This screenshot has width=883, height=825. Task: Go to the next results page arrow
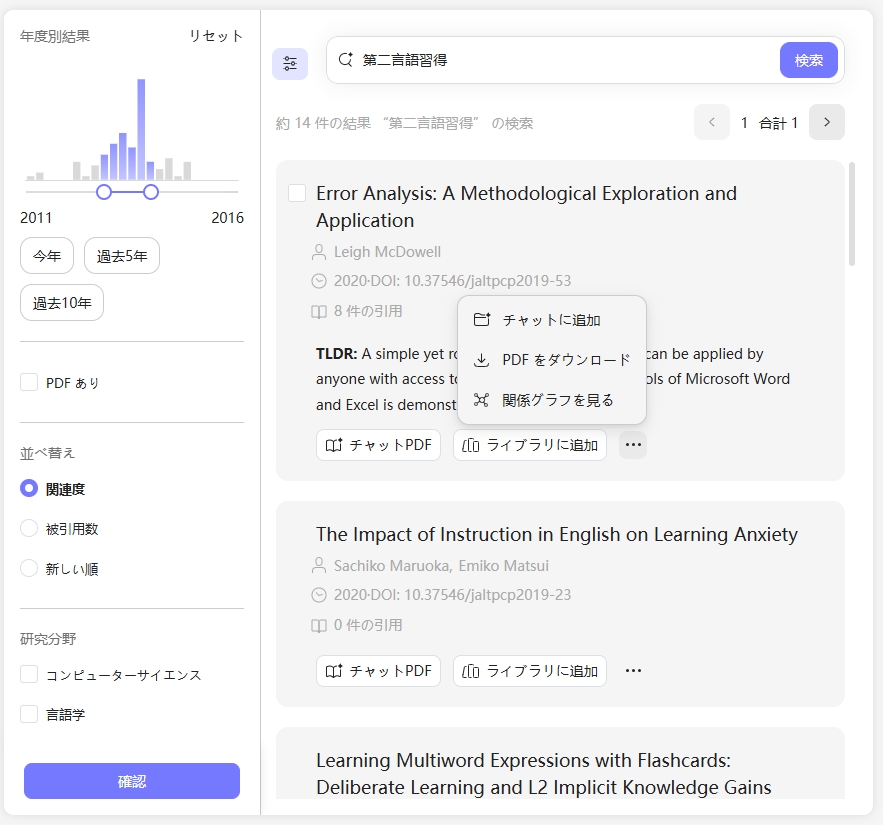coord(826,121)
